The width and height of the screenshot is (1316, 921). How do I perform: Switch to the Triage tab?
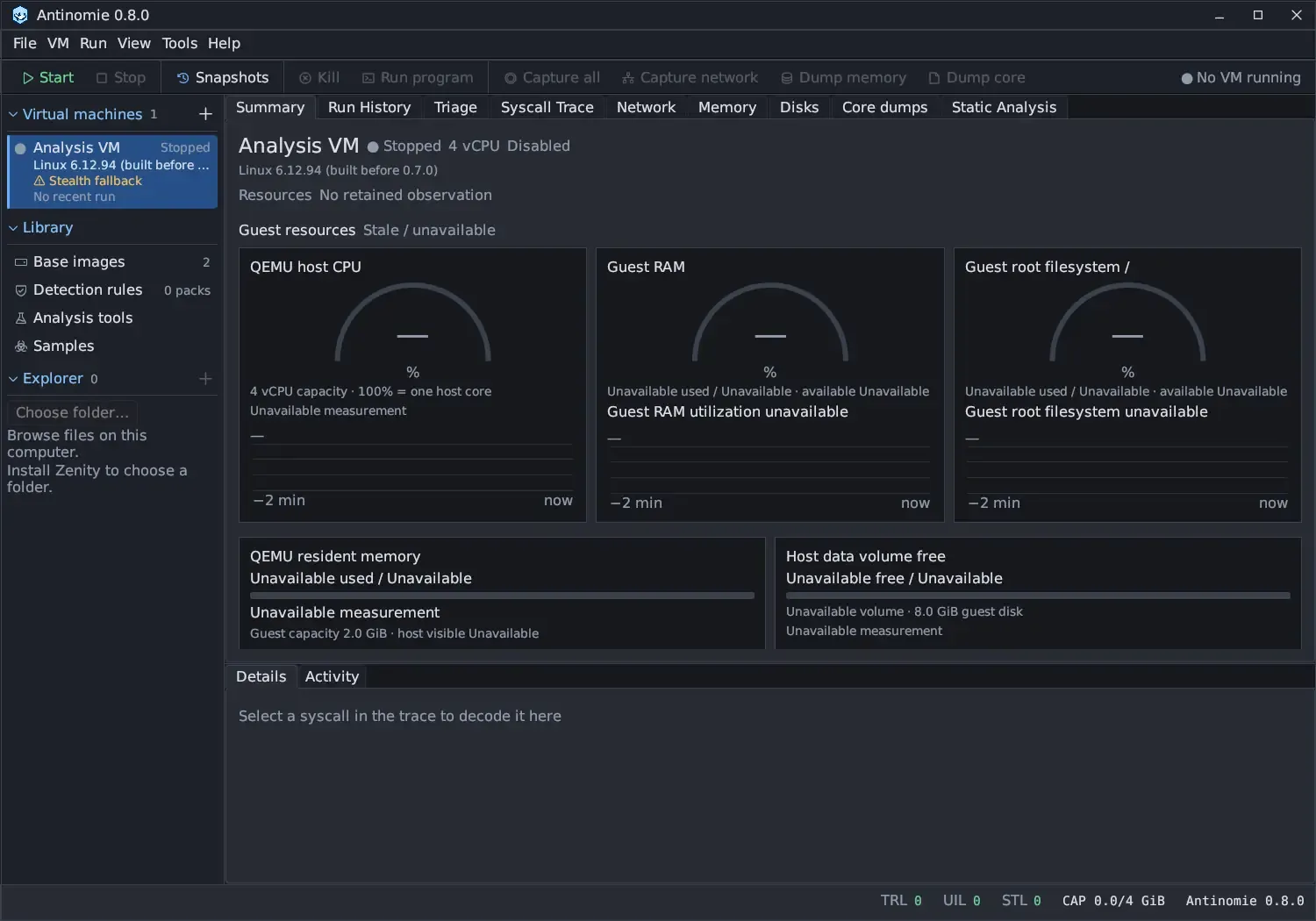point(455,107)
